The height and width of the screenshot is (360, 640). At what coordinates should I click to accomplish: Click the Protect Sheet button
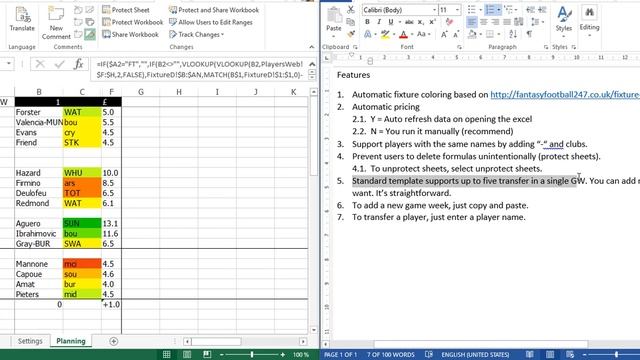coord(126,10)
